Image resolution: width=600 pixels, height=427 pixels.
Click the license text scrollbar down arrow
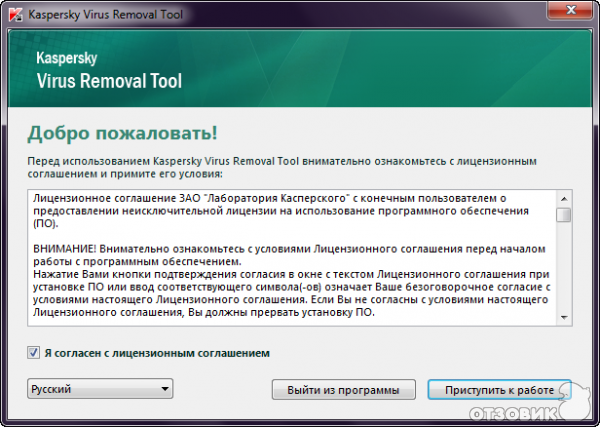[x=564, y=317]
